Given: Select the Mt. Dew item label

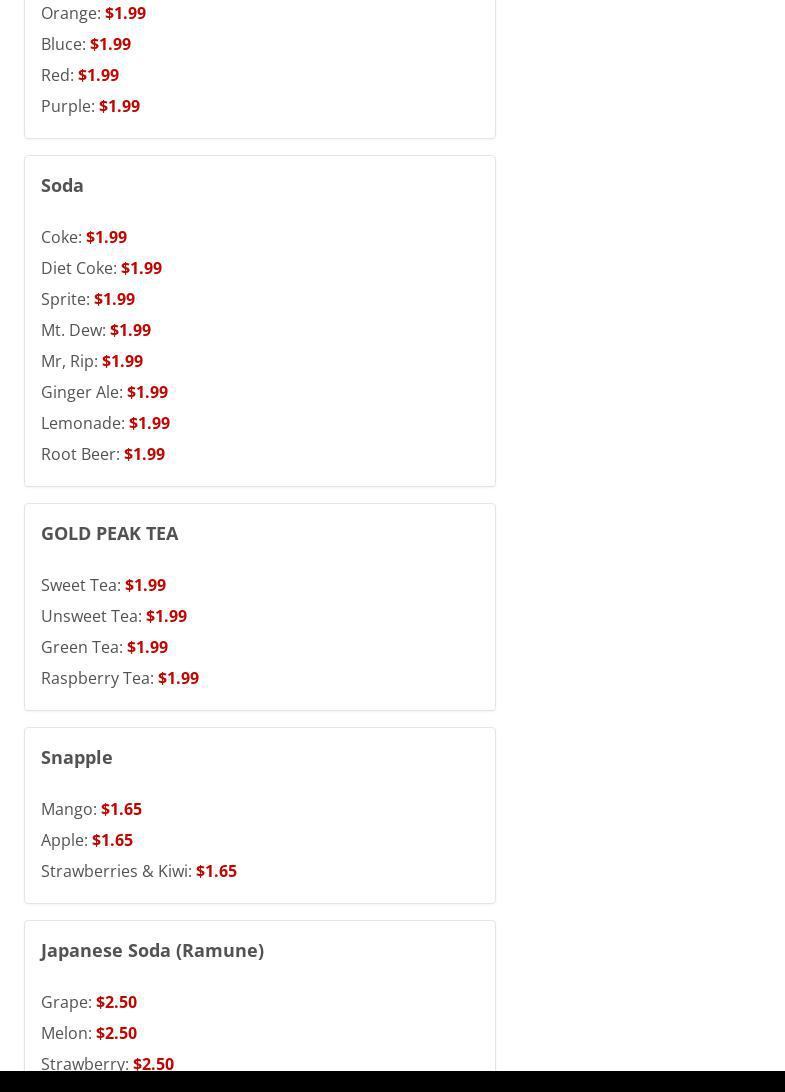Looking at the screenshot, I should pos(73,330).
